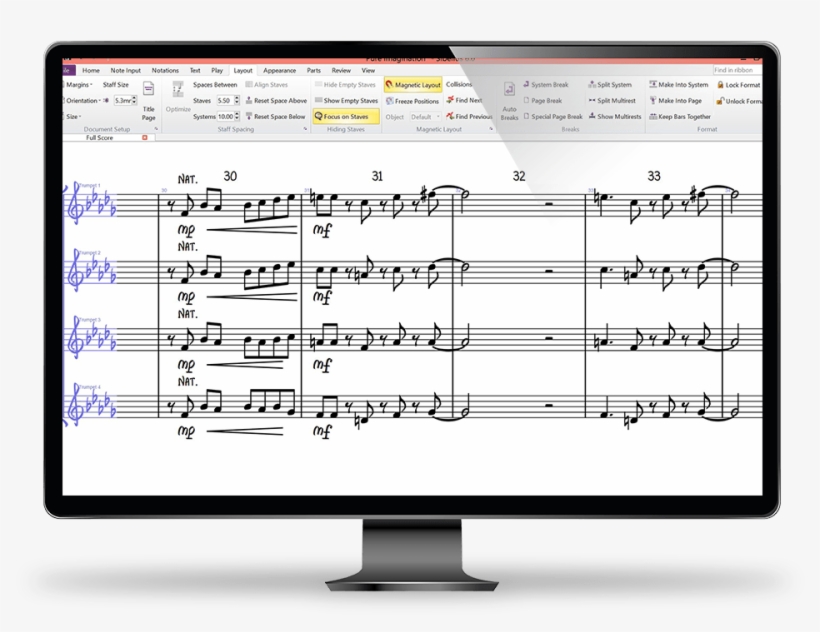Click the Staves 5.50 value field
820x632 pixels.
coord(225,100)
